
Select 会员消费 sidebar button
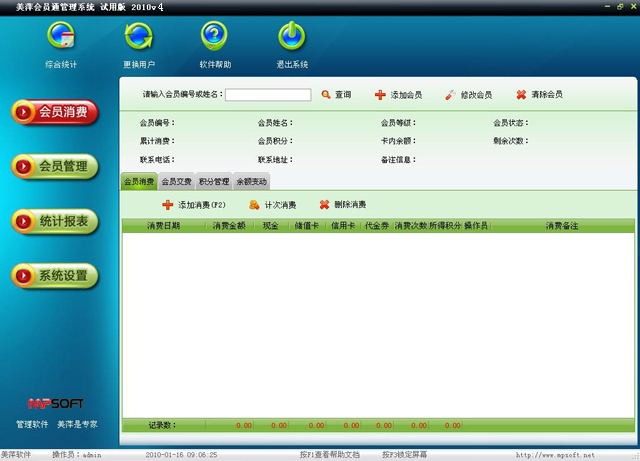coord(55,112)
